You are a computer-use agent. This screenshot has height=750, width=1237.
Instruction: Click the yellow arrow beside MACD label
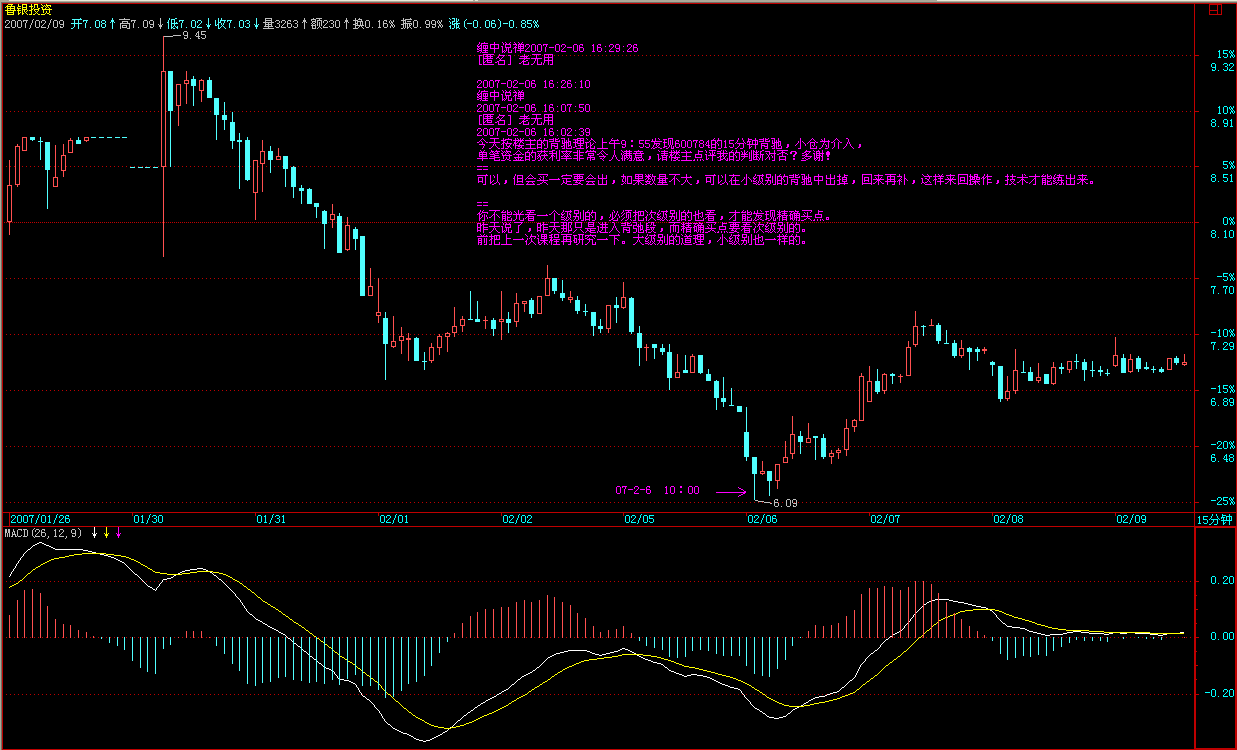(107, 533)
